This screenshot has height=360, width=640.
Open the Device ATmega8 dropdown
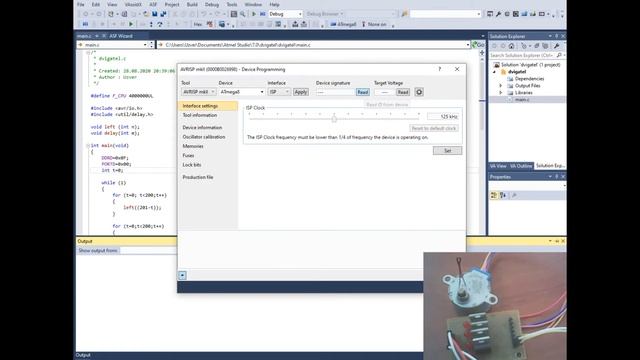click(242, 92)
